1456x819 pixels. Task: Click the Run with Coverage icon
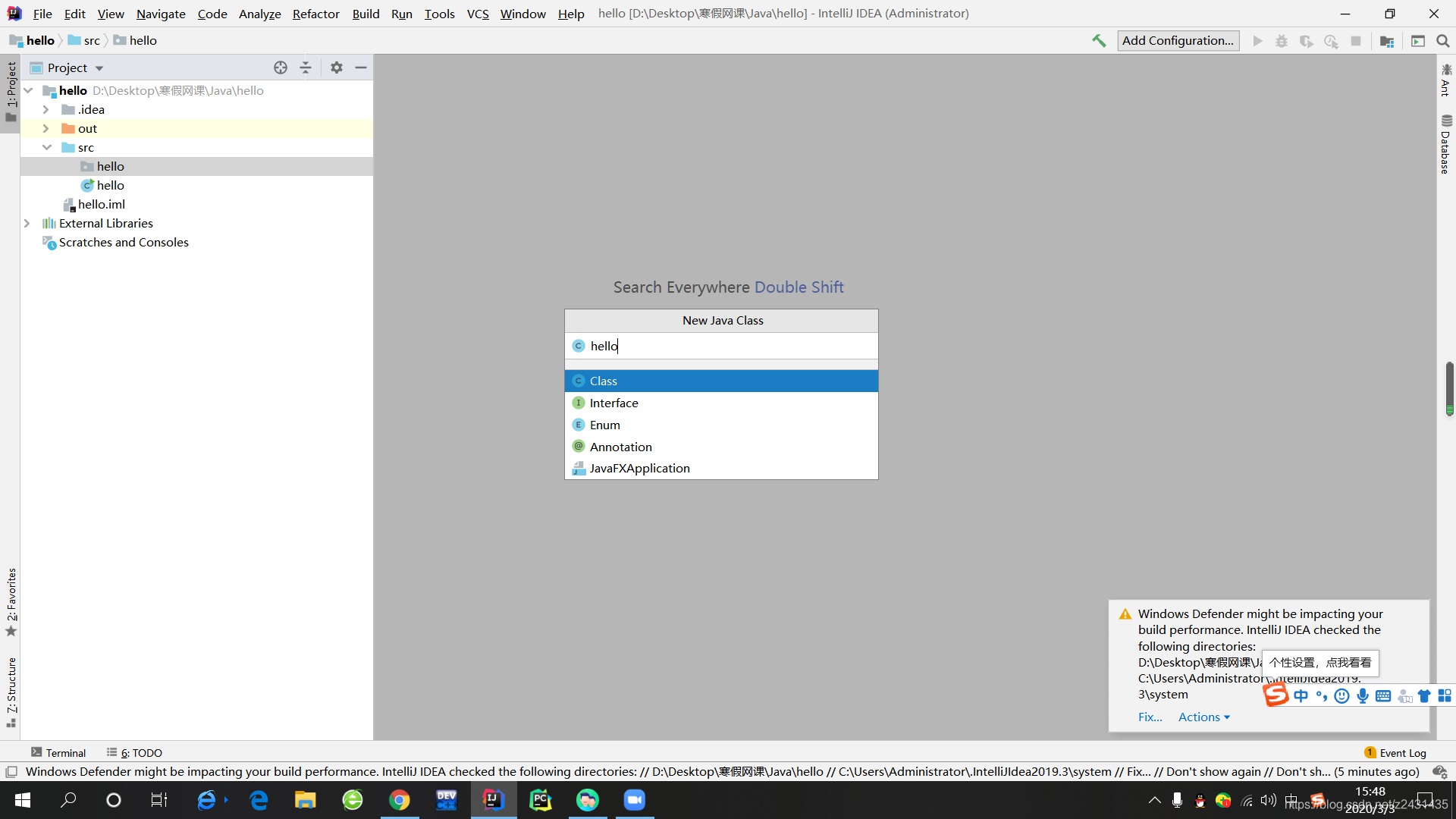click(1306, 41)
